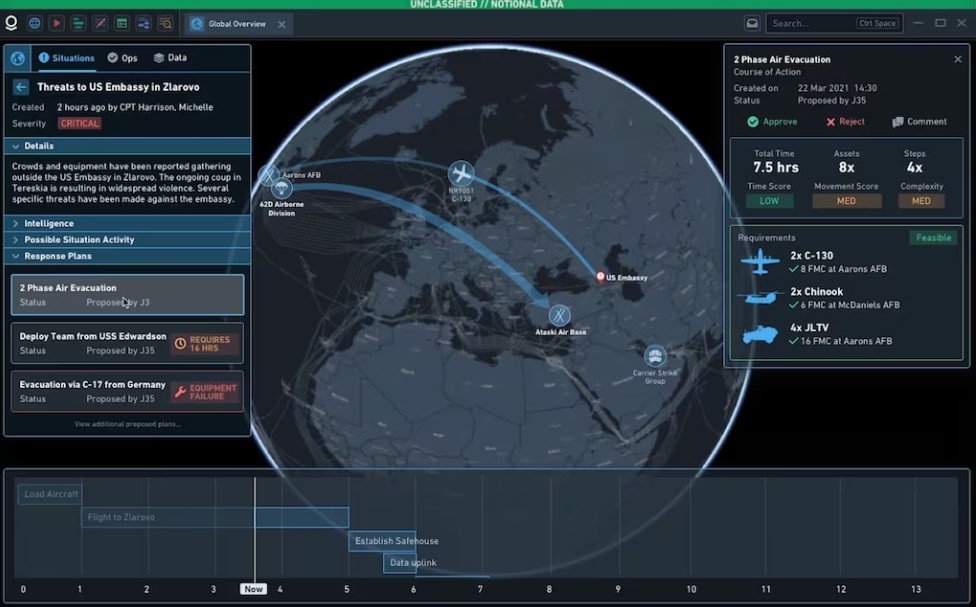Open the Data tab

pyautogui.click(x=169, y=58)
